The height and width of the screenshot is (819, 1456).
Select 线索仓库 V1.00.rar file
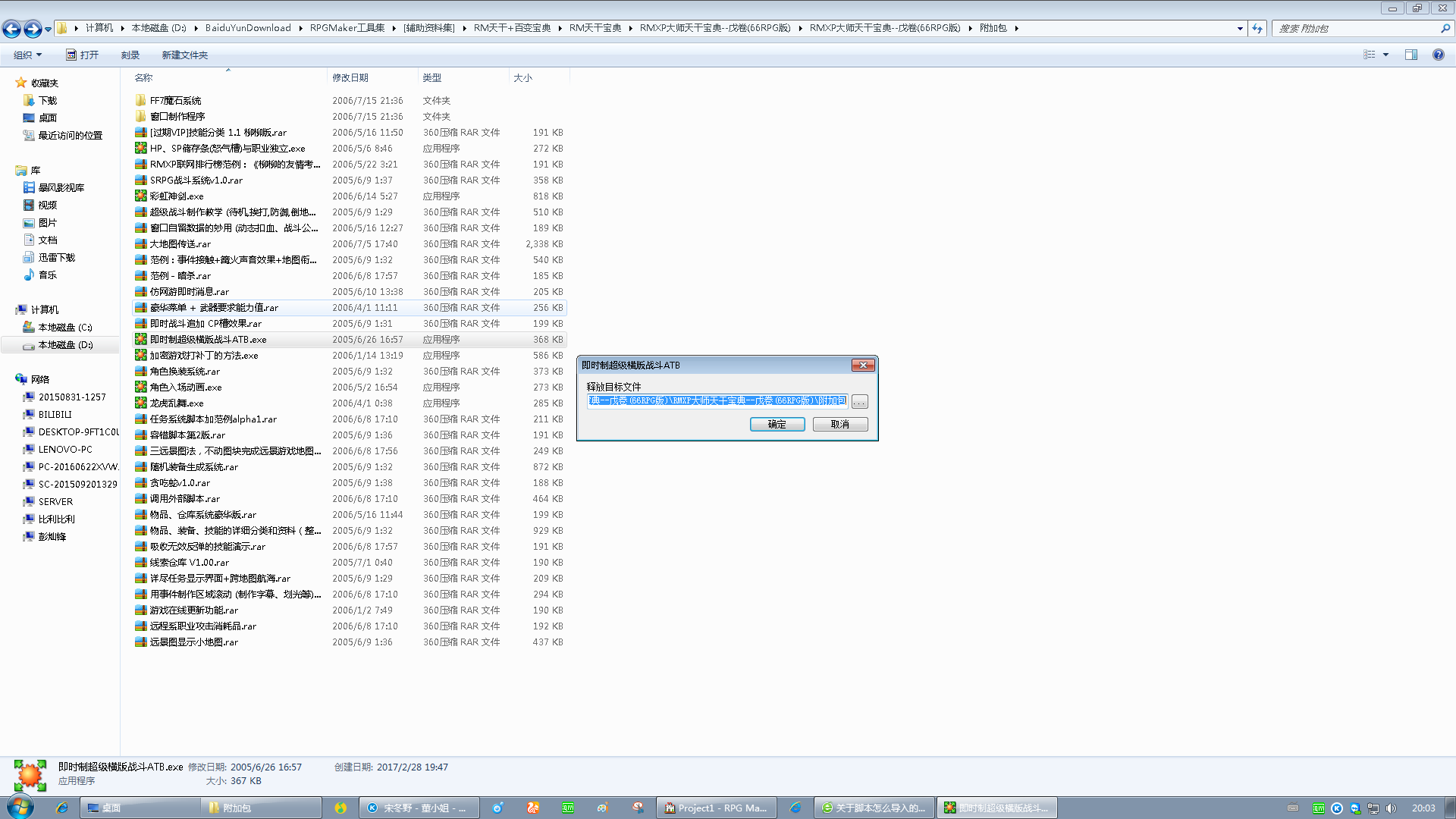(x=189, y=562)
